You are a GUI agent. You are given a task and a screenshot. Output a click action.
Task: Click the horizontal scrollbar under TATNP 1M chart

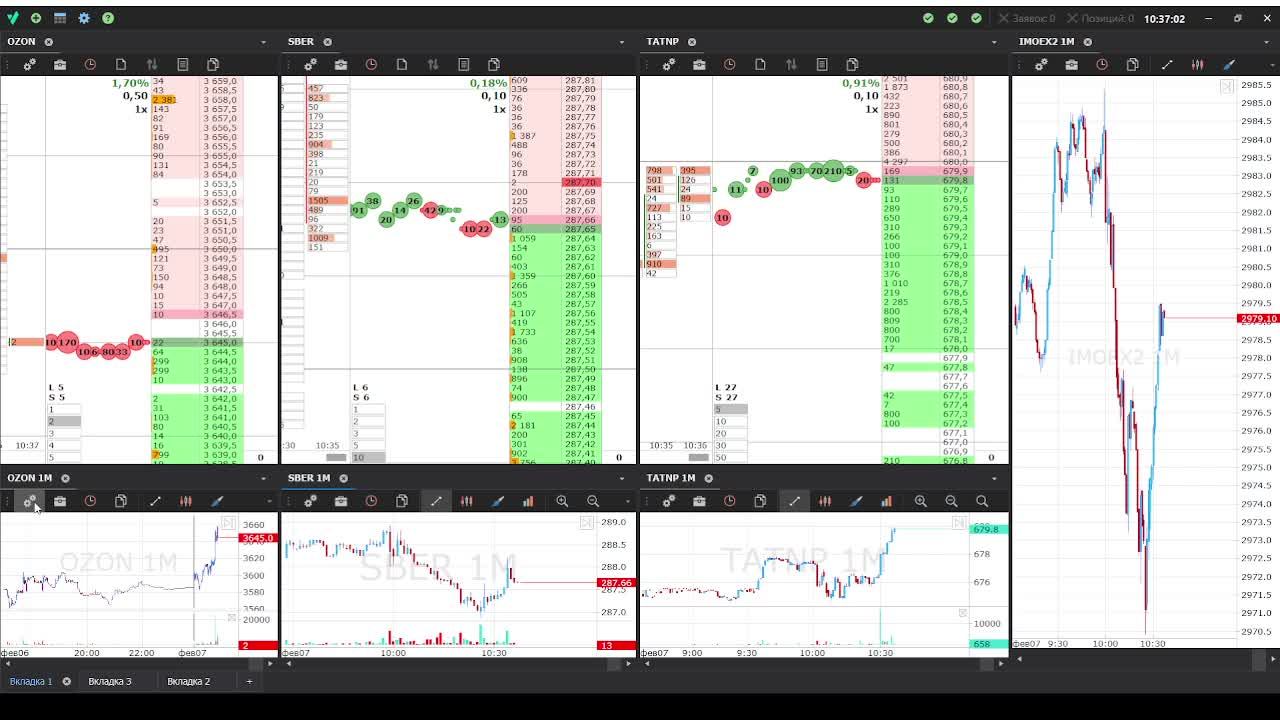tap(825, 662)
